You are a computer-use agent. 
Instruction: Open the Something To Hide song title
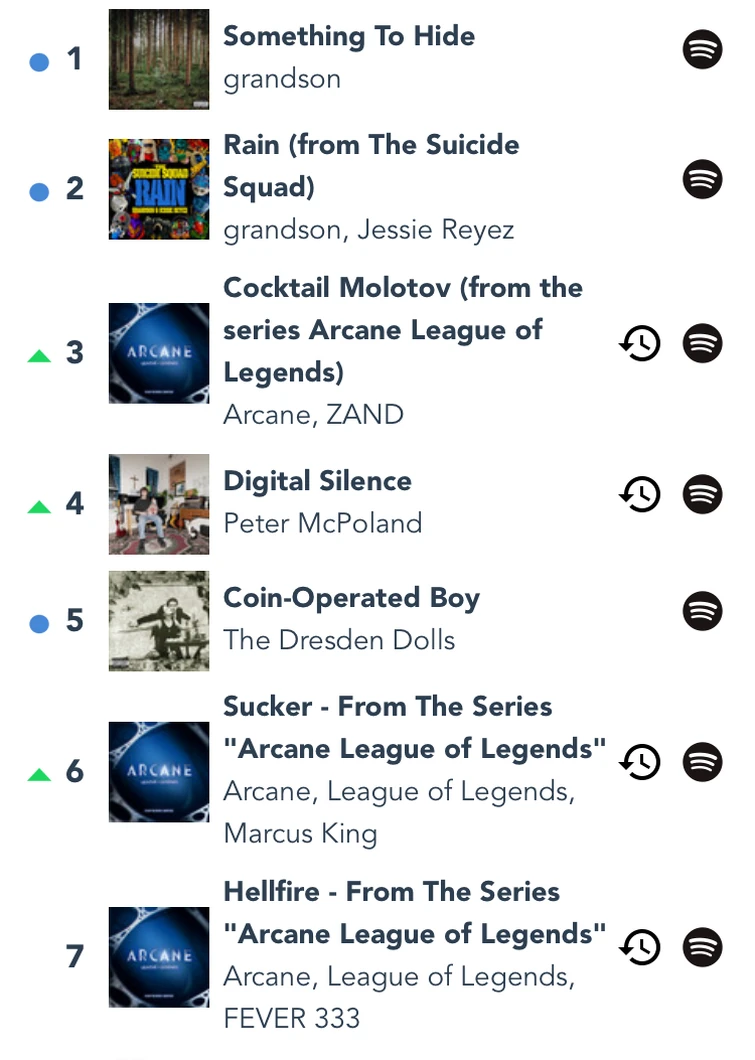coord(349,36)
